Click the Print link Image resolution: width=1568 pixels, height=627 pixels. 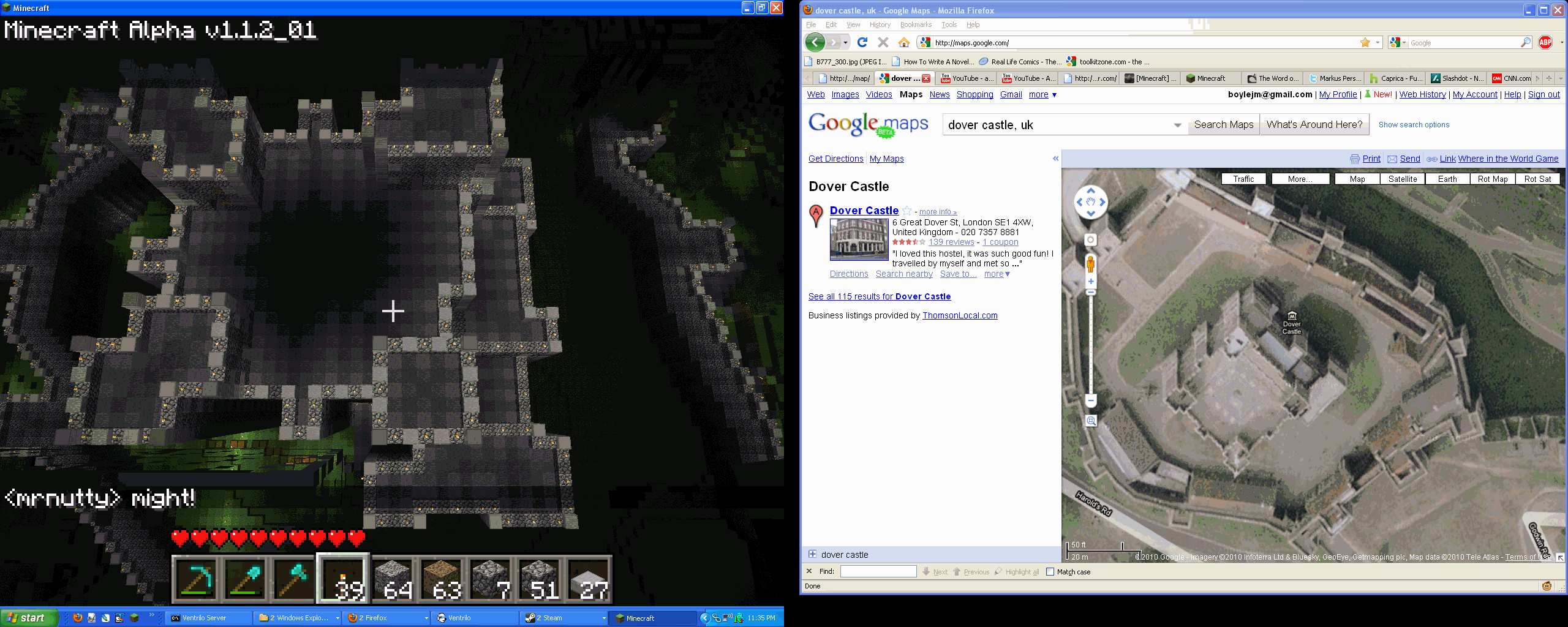[1371, 159]
